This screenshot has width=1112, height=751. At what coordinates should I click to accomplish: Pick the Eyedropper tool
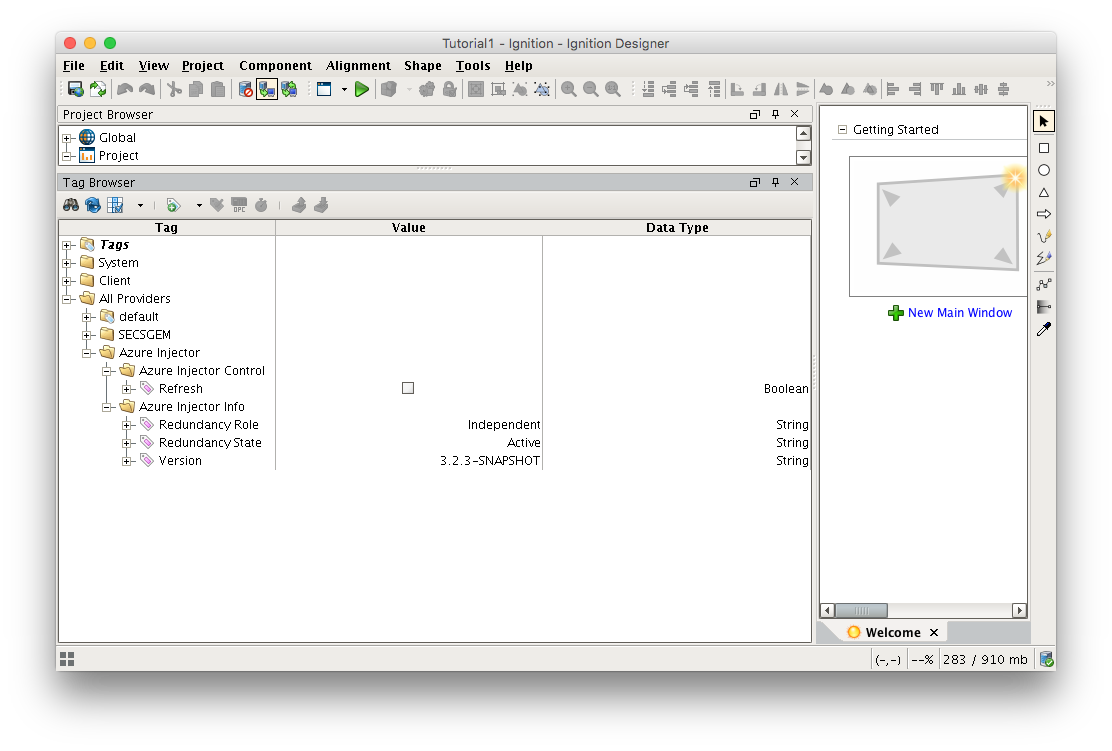(1043, 329)
